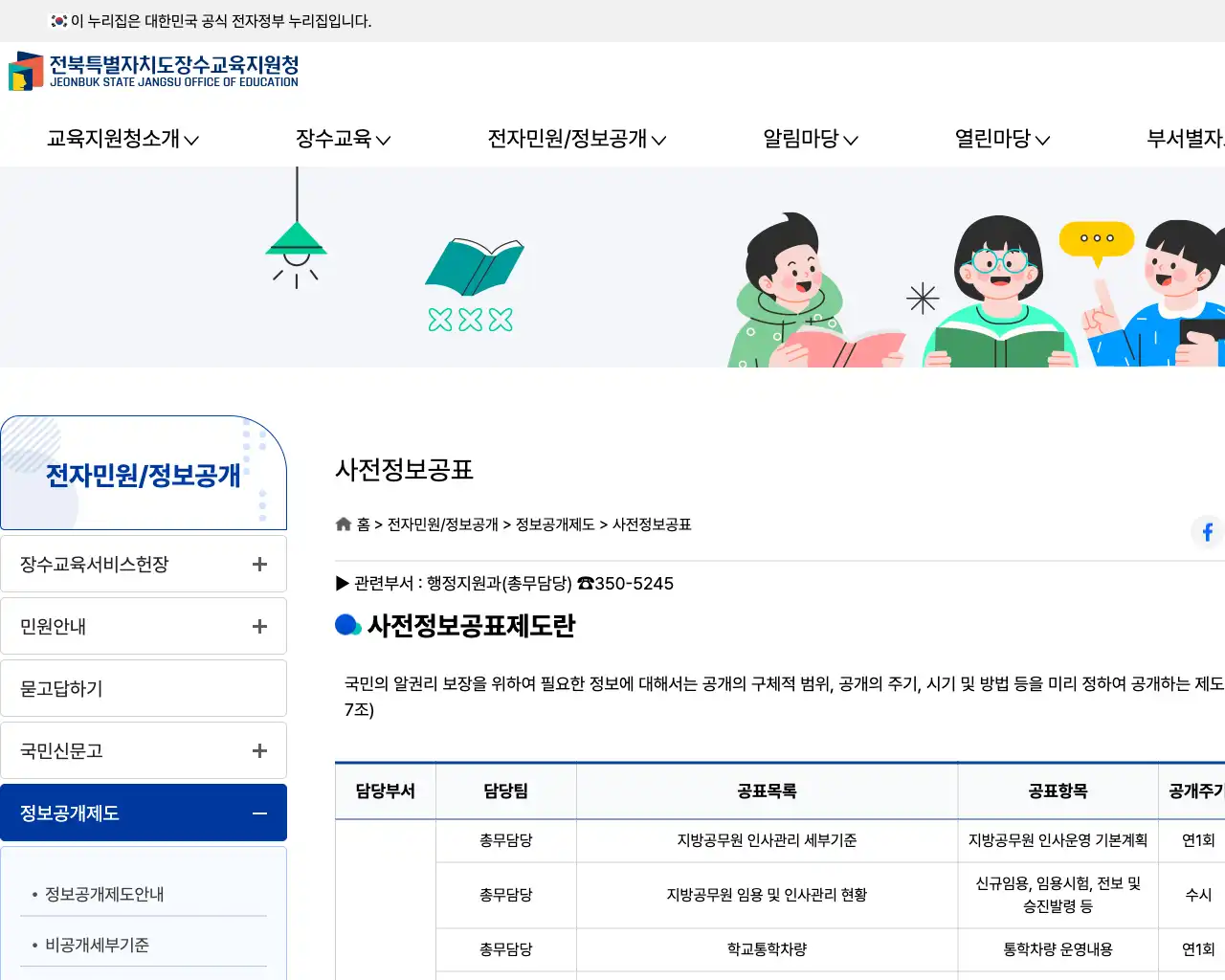The height and width of the screenshot is (980, 1225).
Task: Click 사전정보공표 in breadcrumb
Action: (652, 524)
